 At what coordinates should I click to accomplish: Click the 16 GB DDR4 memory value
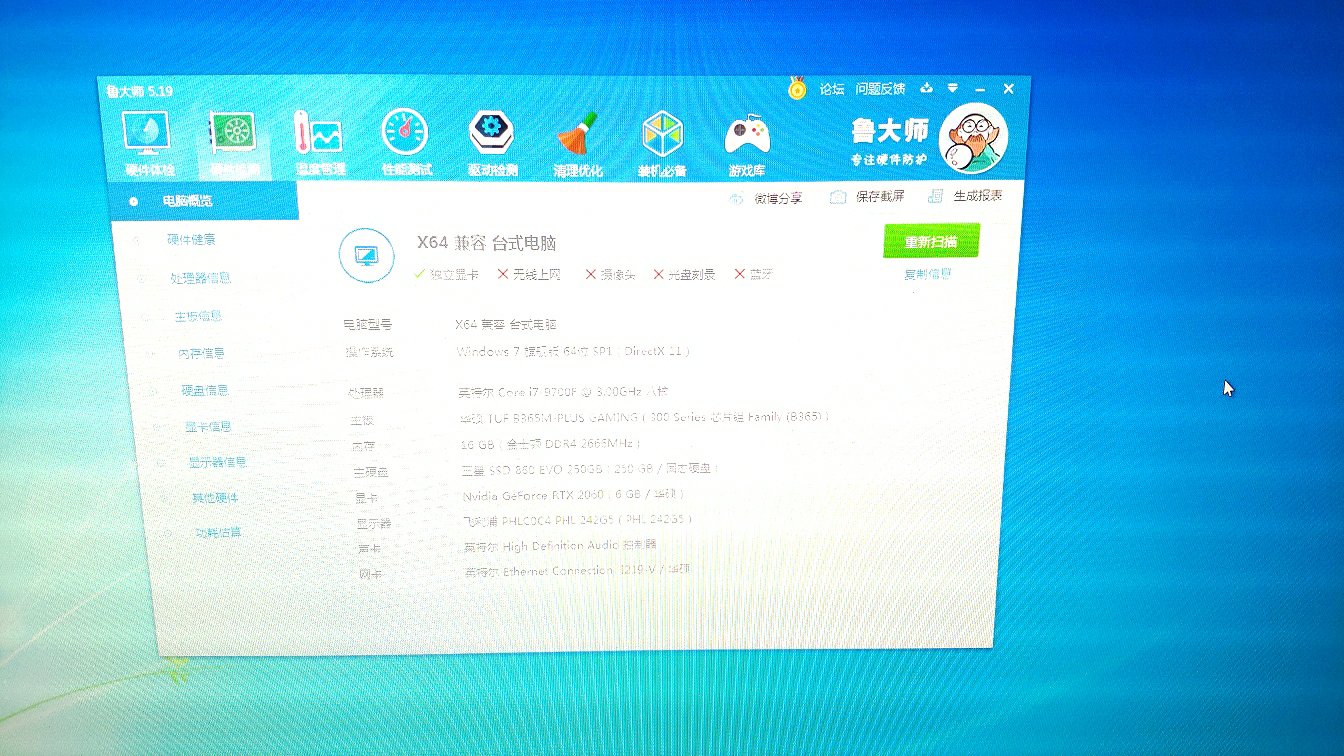pos(550,443)
